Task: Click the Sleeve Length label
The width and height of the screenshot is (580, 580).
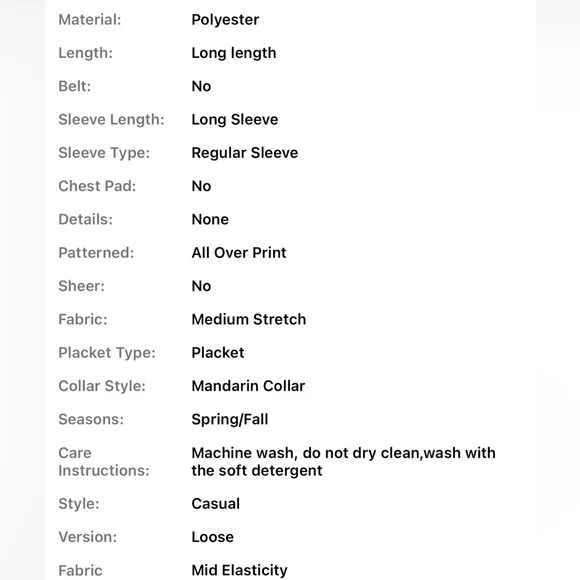Action: (111, 120)
